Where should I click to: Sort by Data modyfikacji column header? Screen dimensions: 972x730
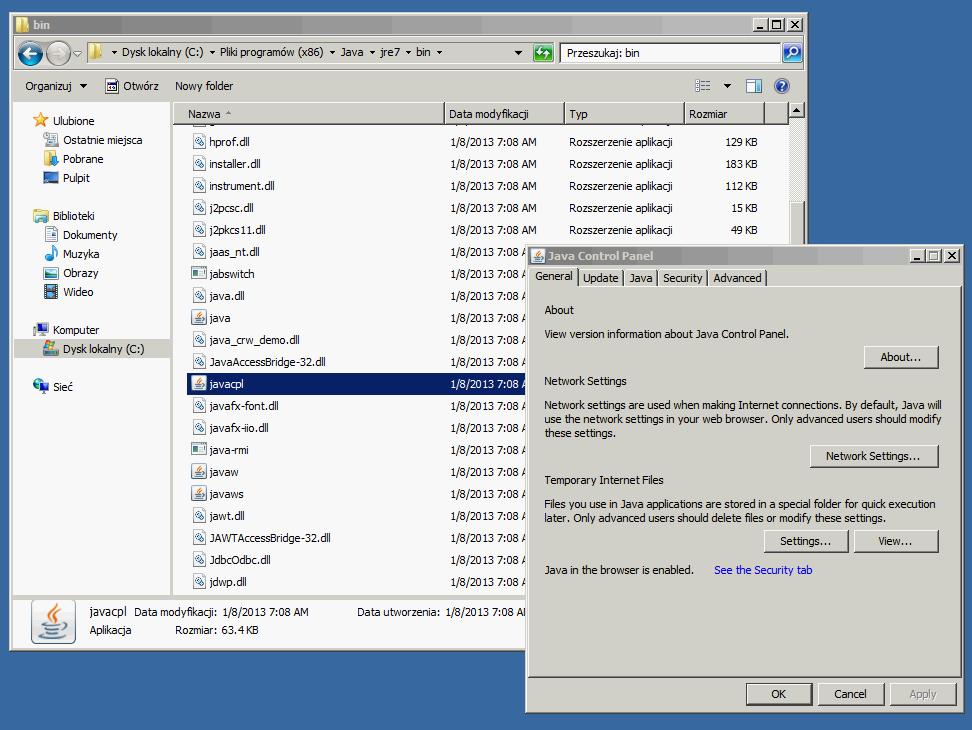504,114
